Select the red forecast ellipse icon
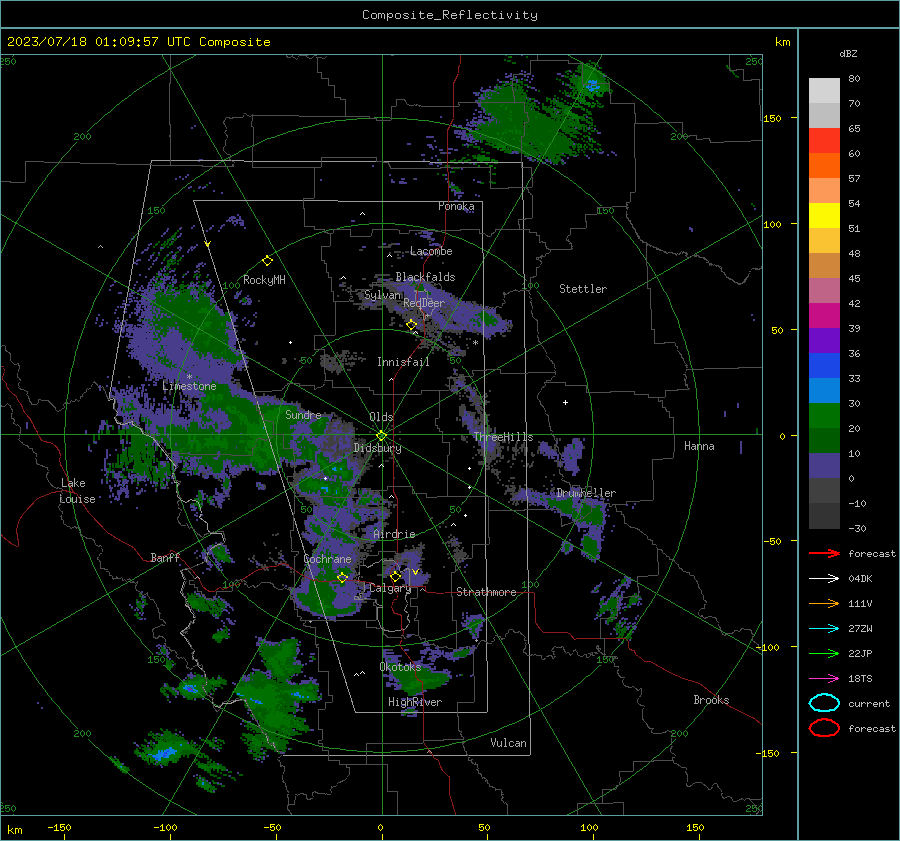This screenshot has height=841, width=900. pos(824,728)
